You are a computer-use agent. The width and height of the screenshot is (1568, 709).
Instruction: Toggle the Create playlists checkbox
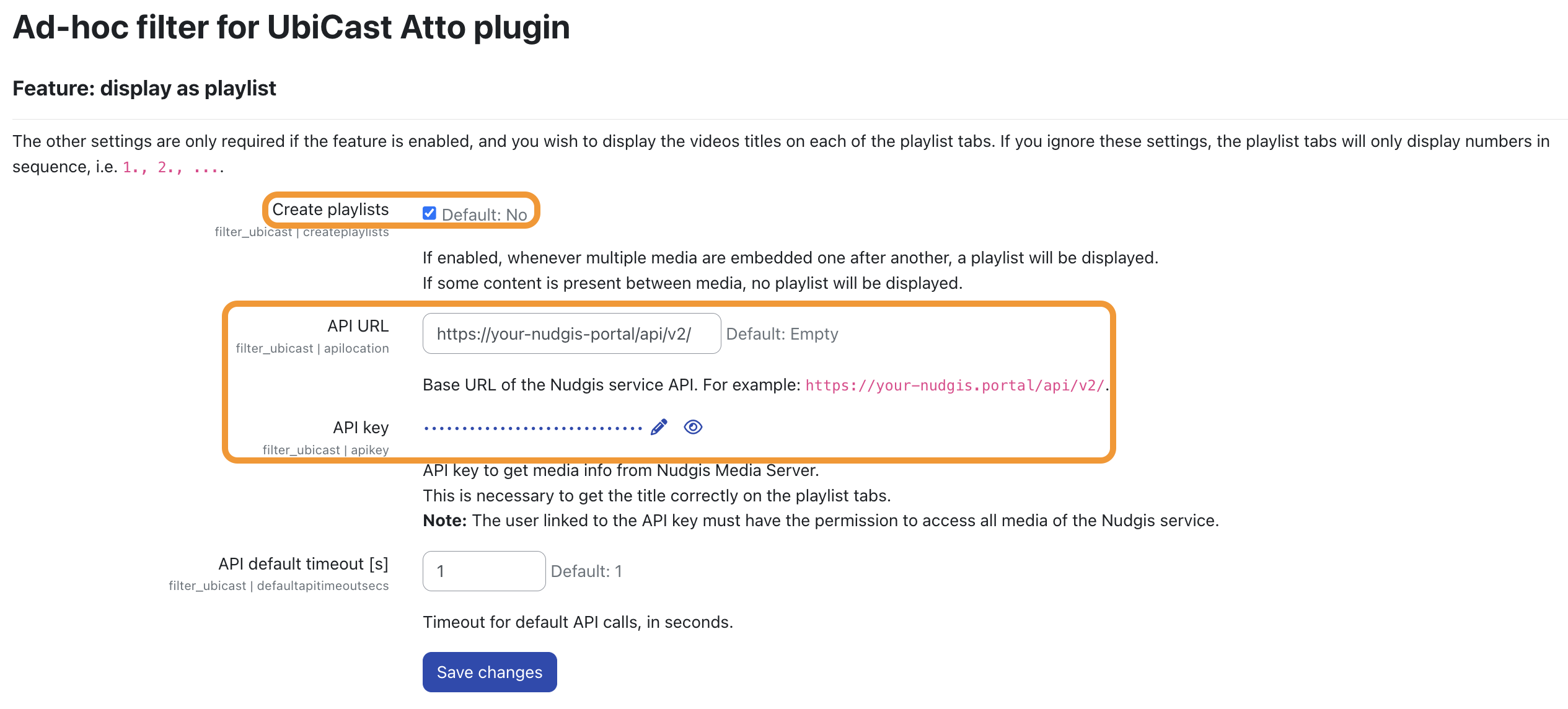point(429,213)
